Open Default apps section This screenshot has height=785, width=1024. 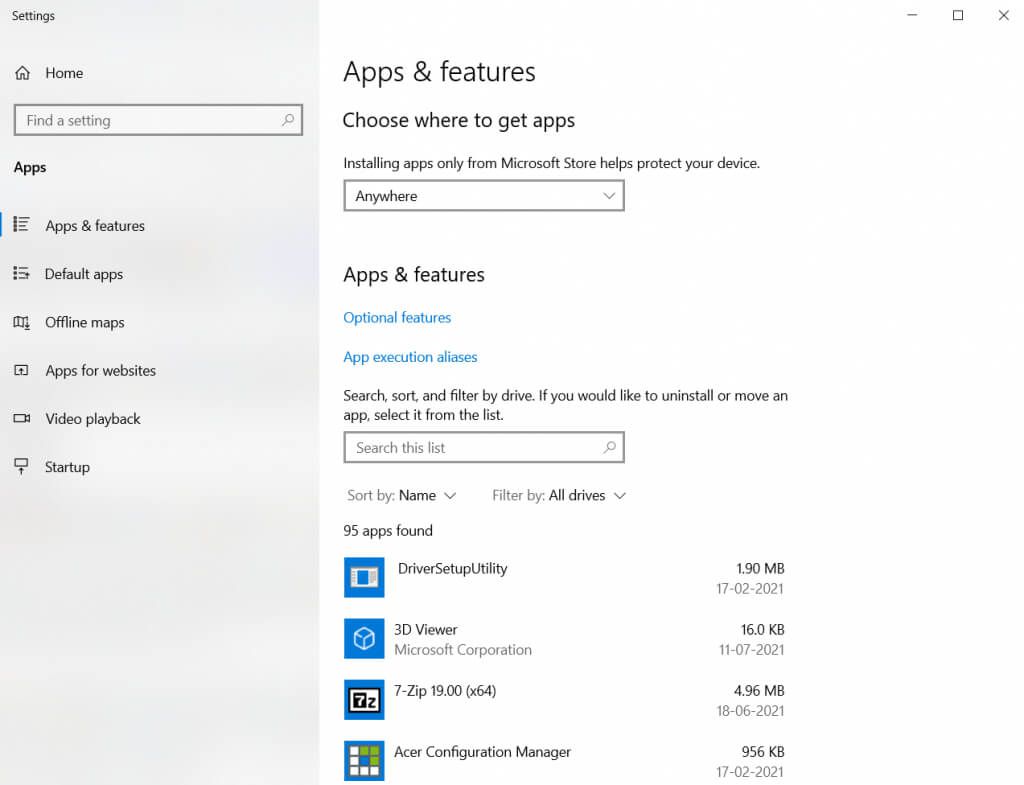[x=84, y=274]
